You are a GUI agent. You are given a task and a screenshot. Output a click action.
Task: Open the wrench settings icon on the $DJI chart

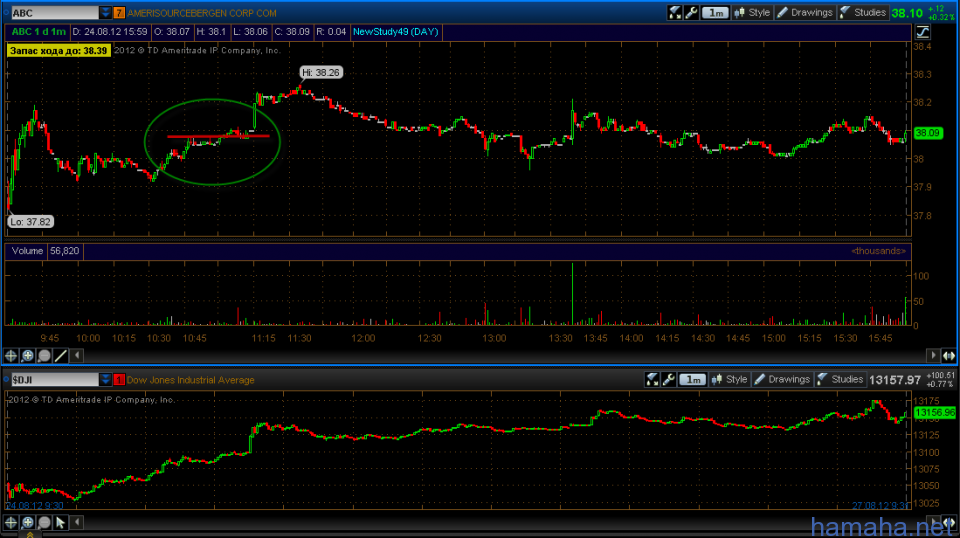pyautogui.click(x=668, y=380)
